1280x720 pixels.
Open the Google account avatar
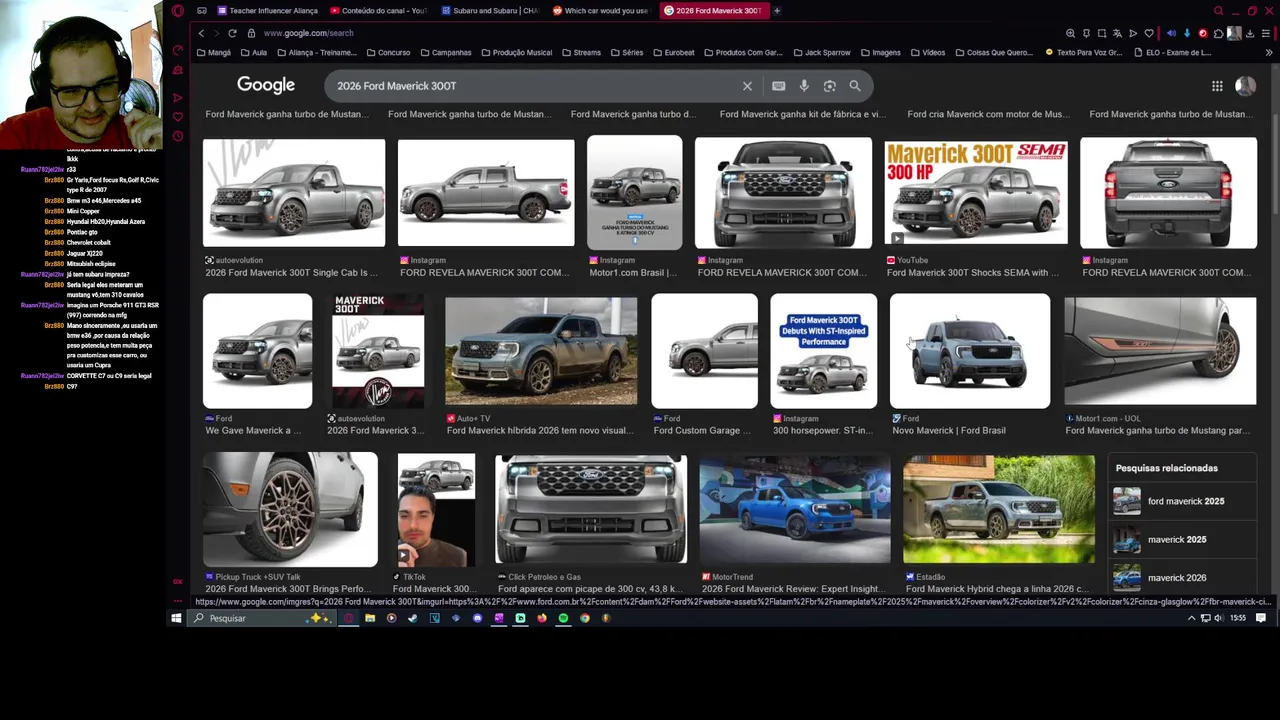click(x=1245, y=86)
